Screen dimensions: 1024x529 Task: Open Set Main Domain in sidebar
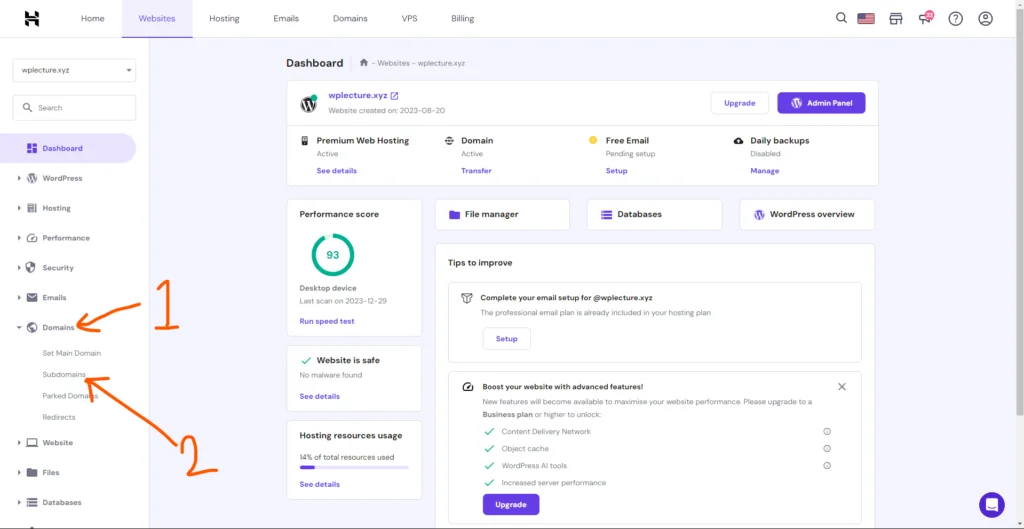[x=72, y=353]
